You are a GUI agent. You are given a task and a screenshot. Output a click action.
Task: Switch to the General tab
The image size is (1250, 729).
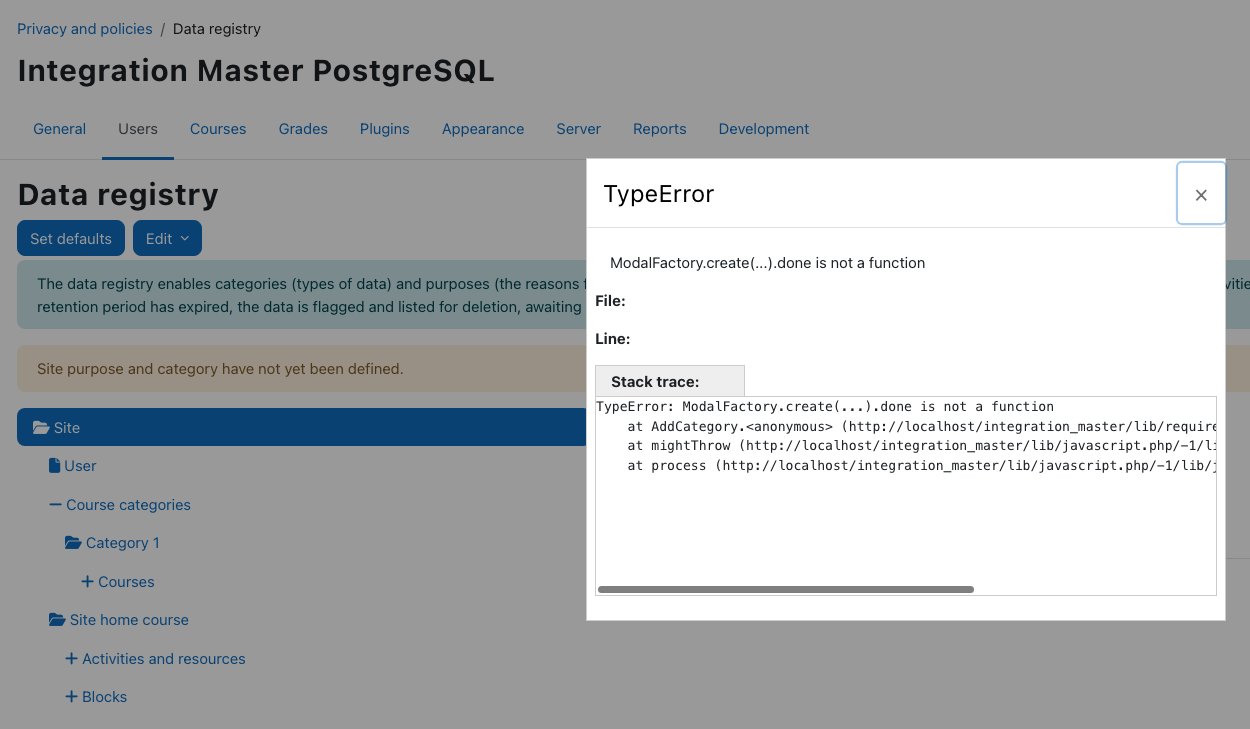click(60, 129)
